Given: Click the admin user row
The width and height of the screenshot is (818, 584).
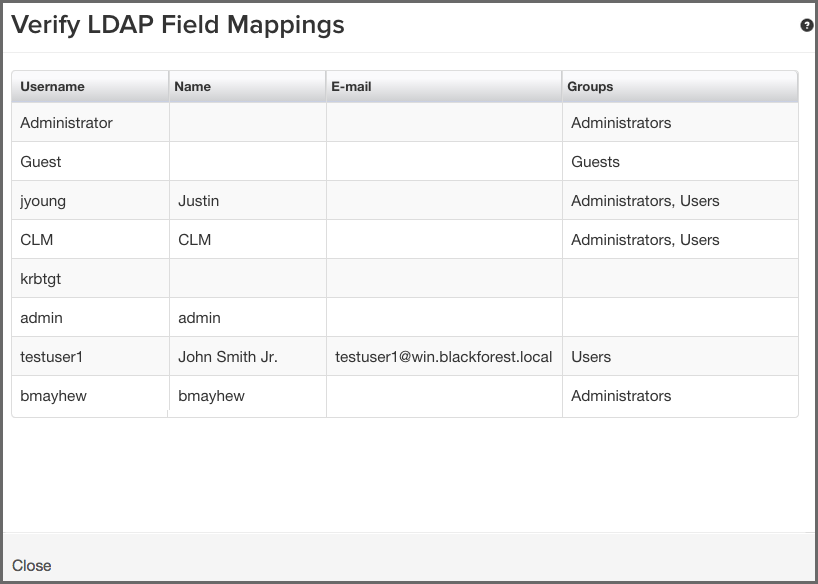Looking at the screenshot, I should click(x=39, y=317).
